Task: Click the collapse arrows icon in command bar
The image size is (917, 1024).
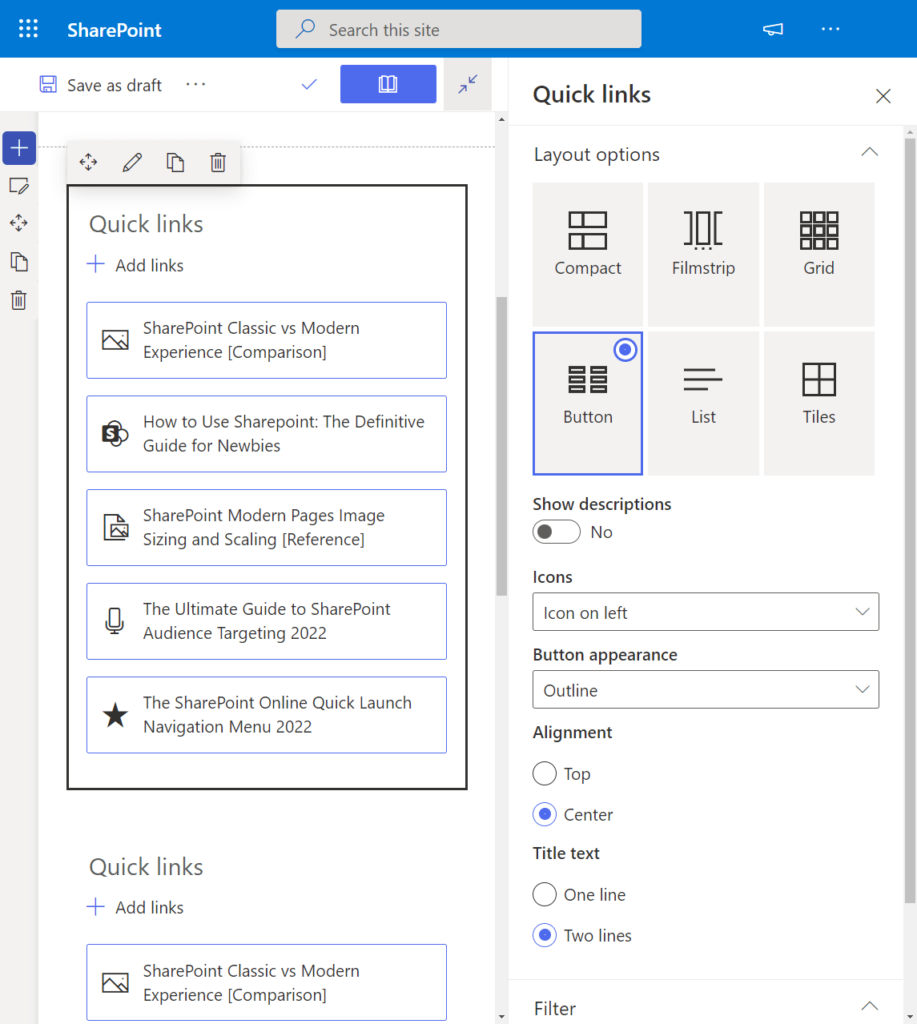Action: click(468, 84)
